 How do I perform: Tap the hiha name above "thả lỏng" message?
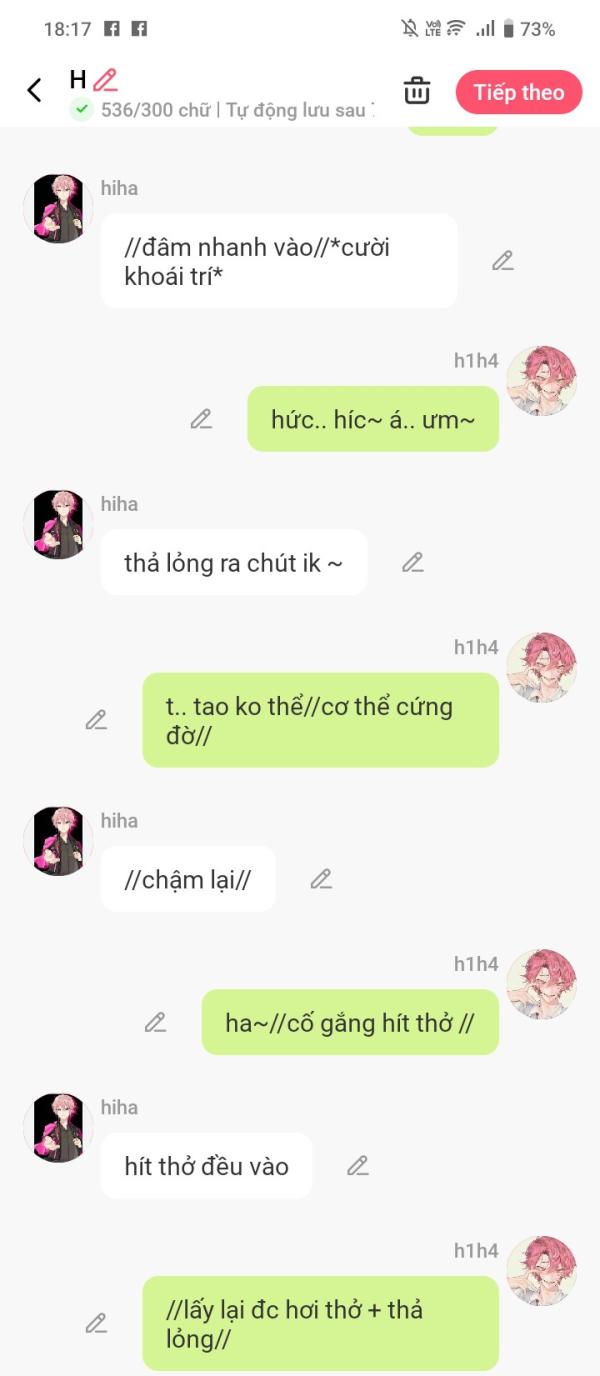pyautogui.click(x=119, y=504)
